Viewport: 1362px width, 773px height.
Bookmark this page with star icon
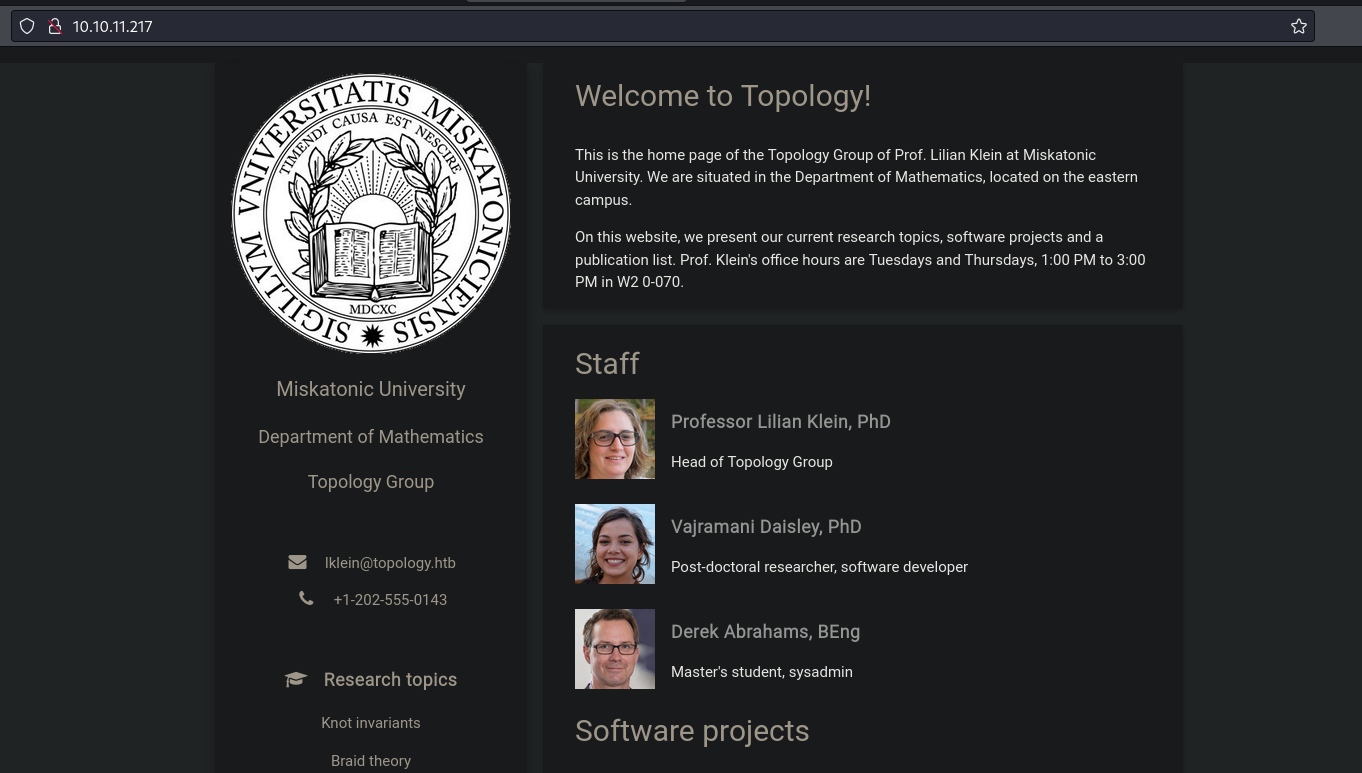click(x=1298, y=27)
